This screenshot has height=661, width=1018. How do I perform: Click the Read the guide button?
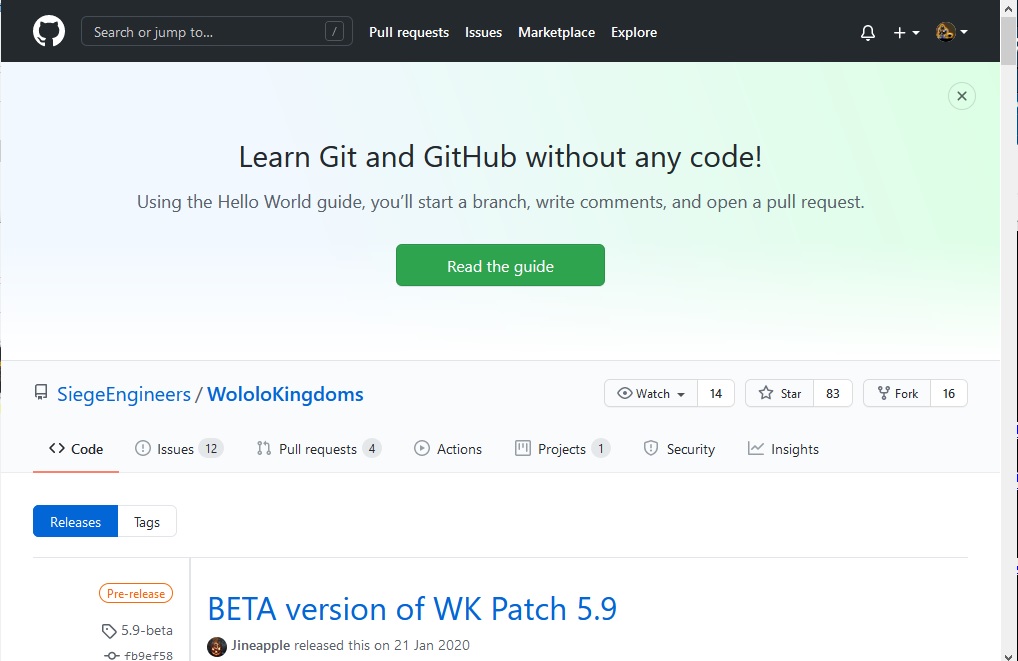tap(500, 265)
